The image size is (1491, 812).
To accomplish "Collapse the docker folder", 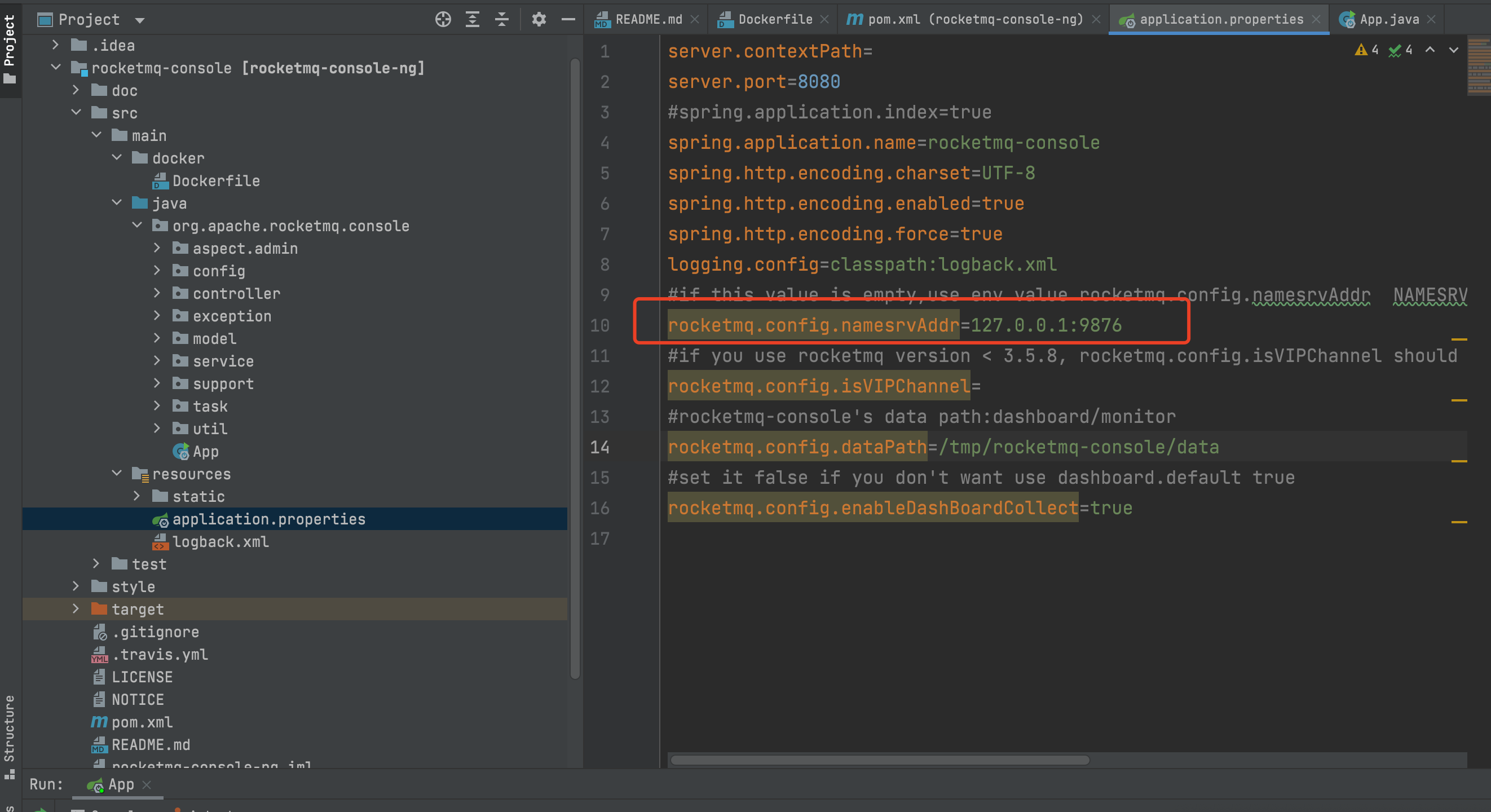I will pos(116,157).
